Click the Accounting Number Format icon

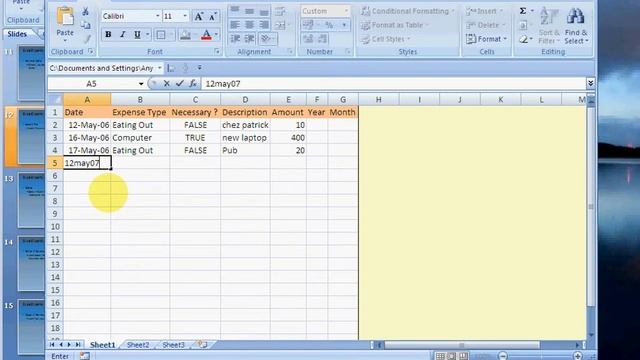308,25
